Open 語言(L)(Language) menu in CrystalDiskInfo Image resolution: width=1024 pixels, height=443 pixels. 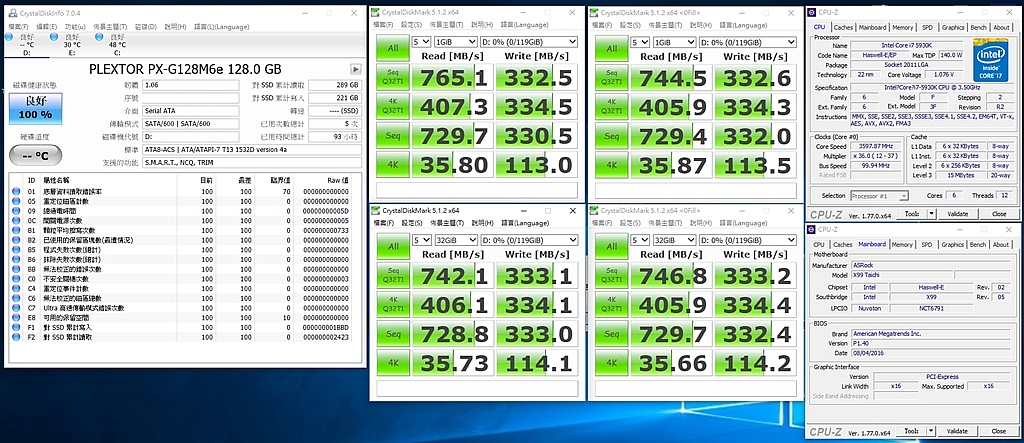(x=222, y=27)
